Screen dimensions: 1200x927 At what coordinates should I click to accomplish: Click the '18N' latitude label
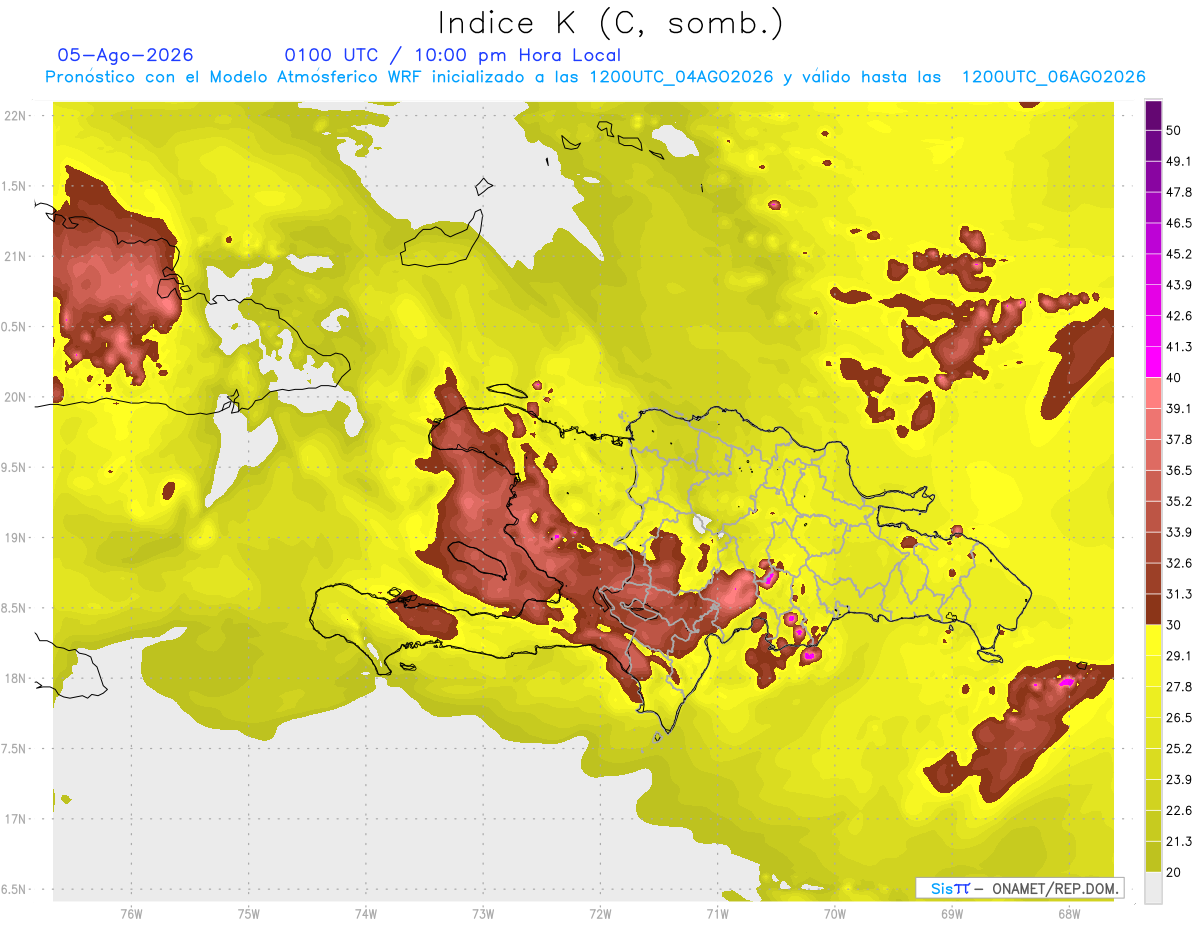tap(17, 678)
